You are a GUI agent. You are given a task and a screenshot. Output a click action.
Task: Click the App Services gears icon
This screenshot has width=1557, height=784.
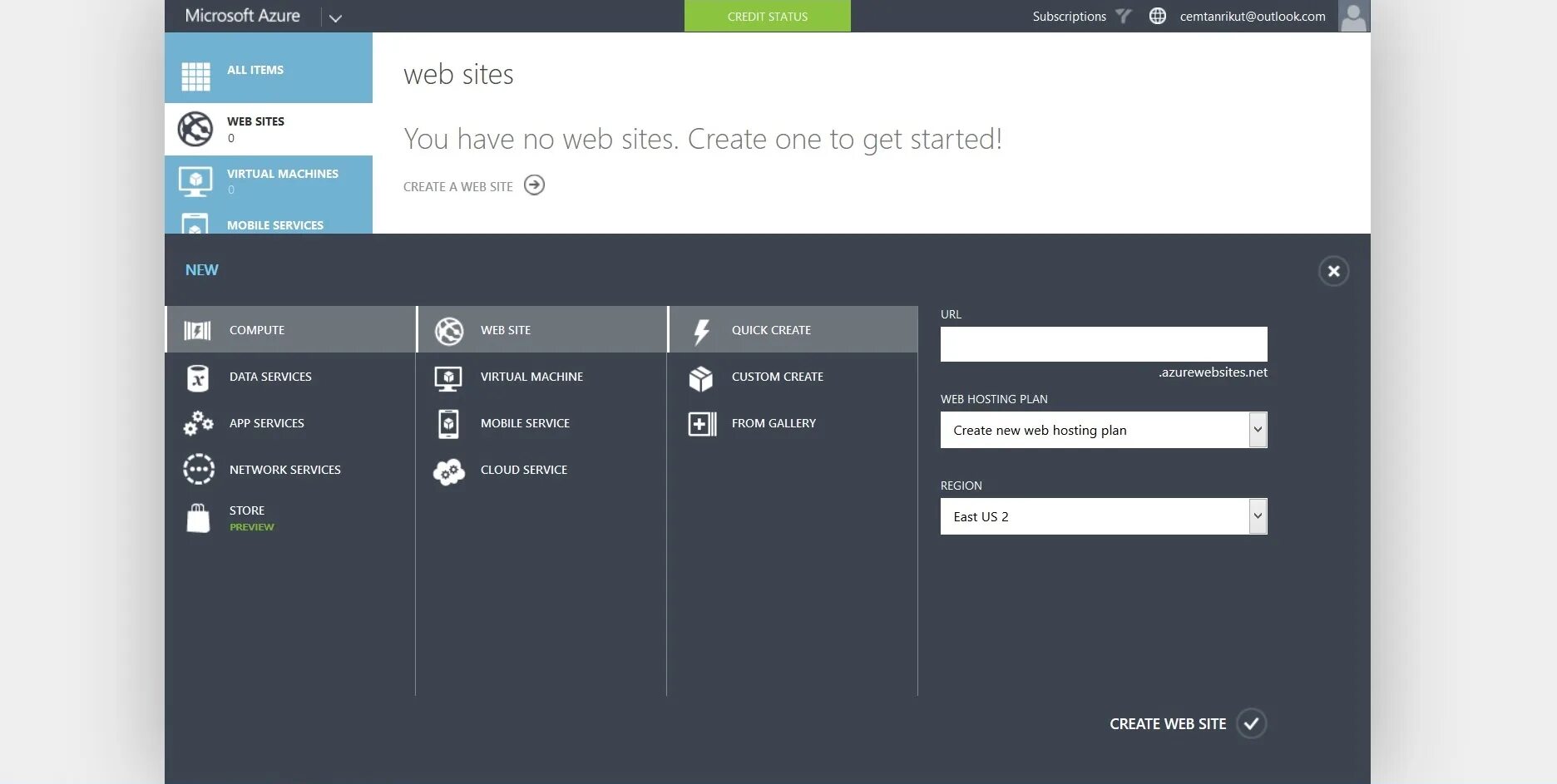(x=198, y=423)
